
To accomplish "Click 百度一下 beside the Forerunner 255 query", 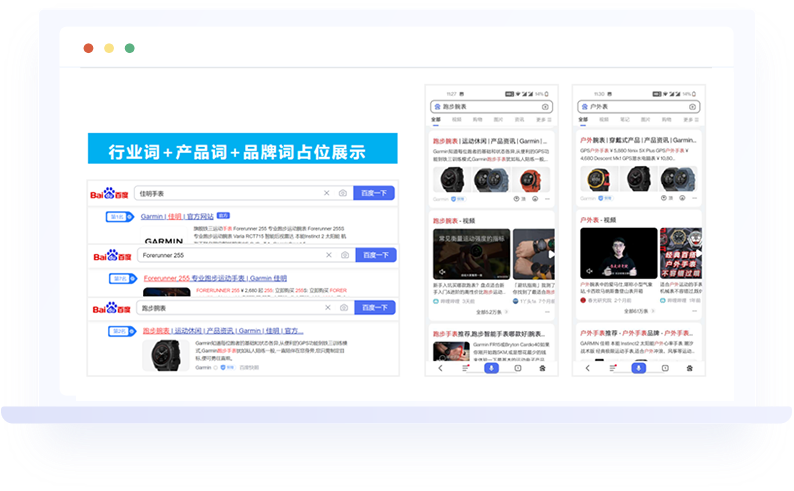I will pyautogui.click(x=376, y=255).
